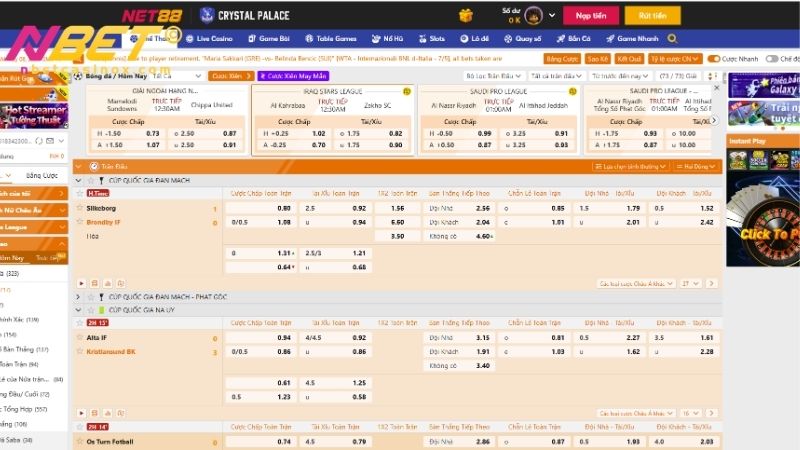Click the Bảng Cược button
The height and width of the screenshot is (450, 800).
[562, 59]
